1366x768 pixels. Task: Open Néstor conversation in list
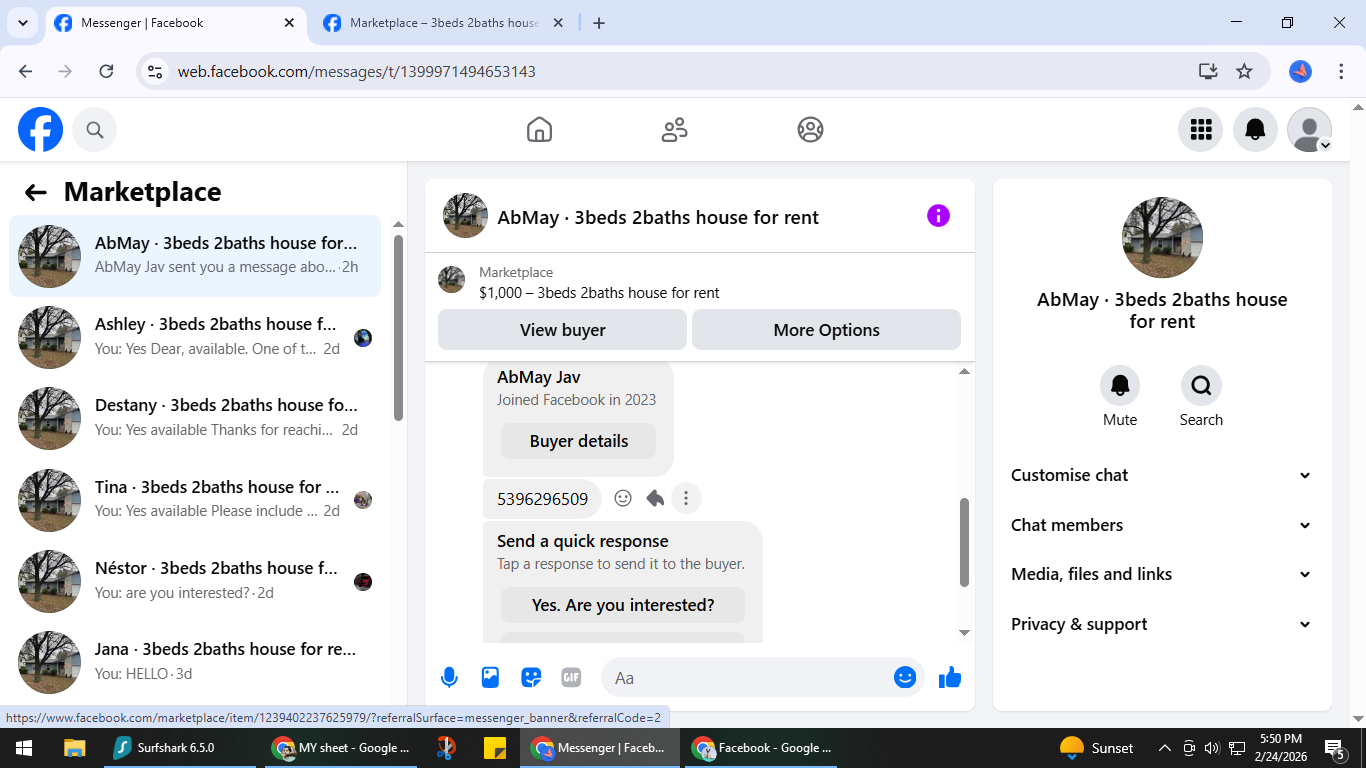(x=195, y=580)
